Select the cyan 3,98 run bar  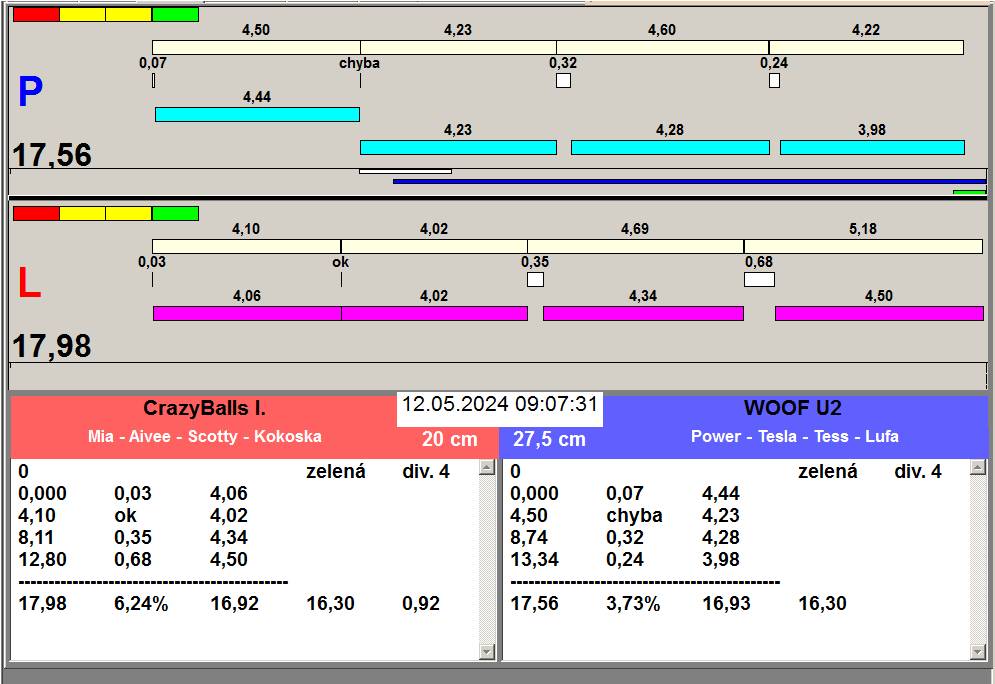[872, 147]
